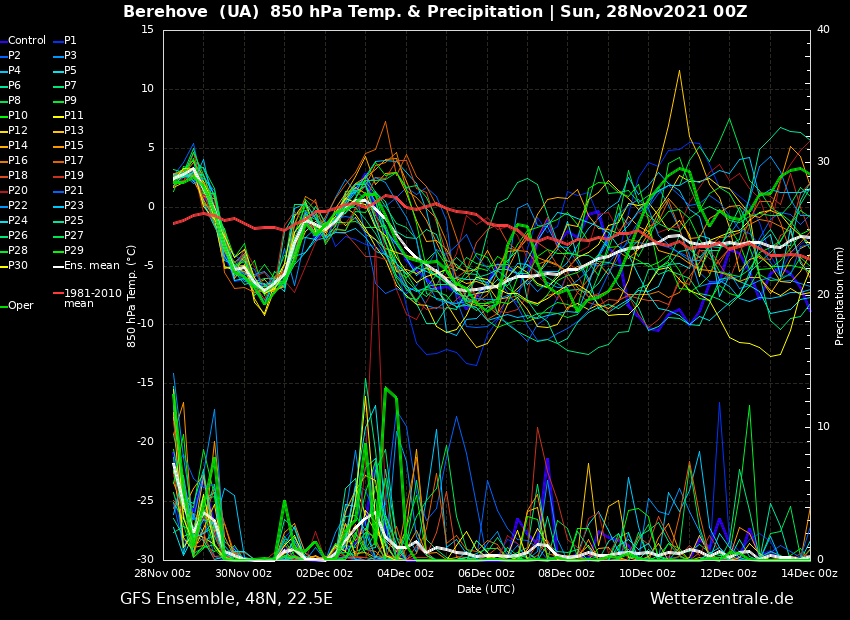Click the 1981-2010 mean legend entry
The image size is (850, 620).
92,298
